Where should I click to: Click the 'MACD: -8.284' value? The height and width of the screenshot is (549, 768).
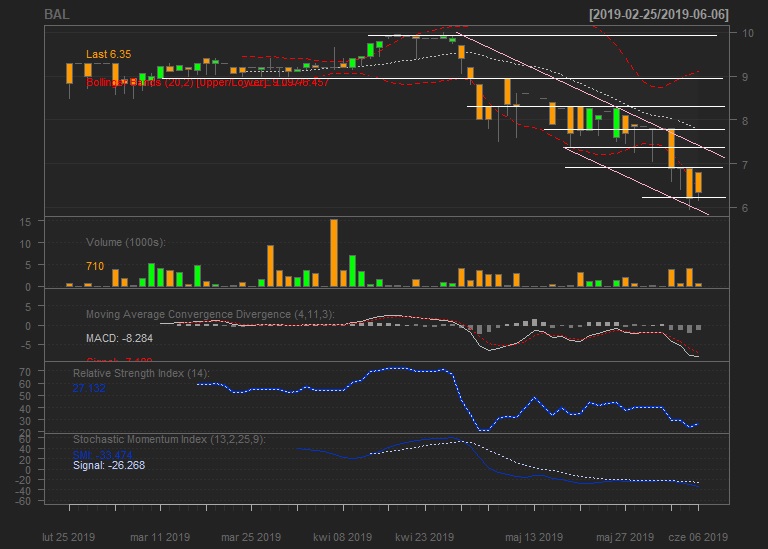pos(119,338)
